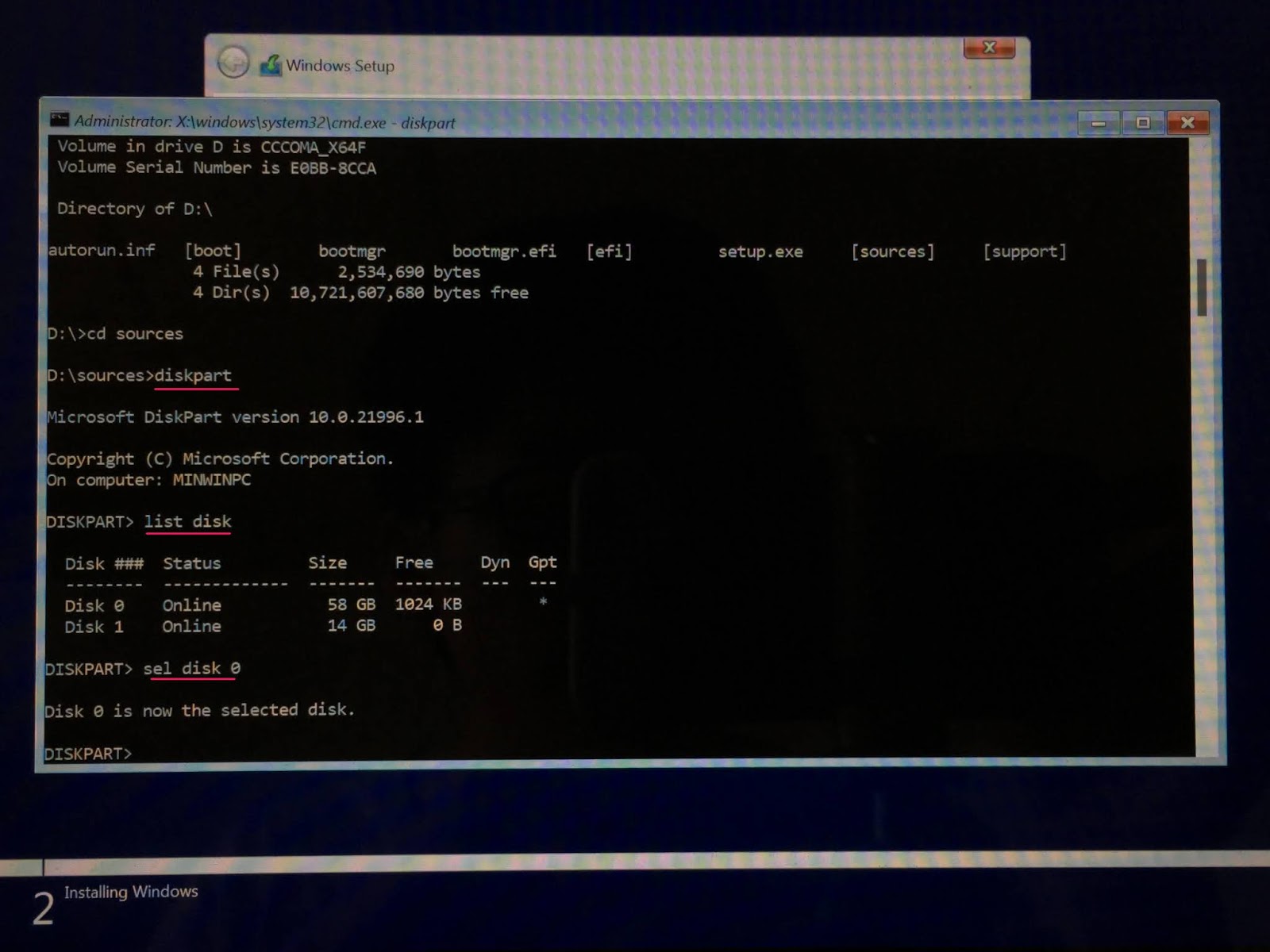Click the '4 Dir(s) 10,721,607,680 bytes free' line
Screen dimensions: 1270x952
pyautogui.click(x=360, y=292)
